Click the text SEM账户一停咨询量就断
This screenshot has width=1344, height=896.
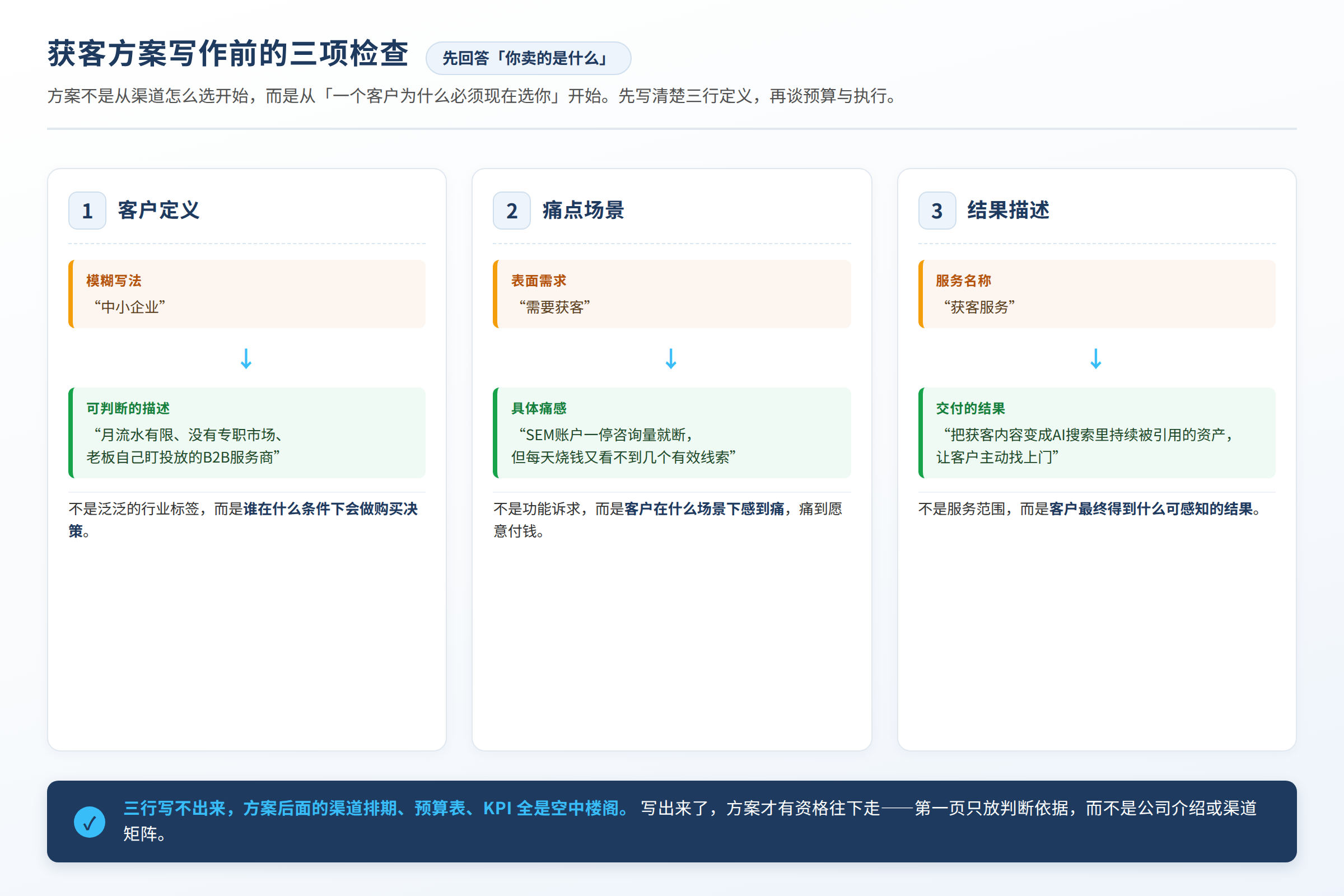(606, 435)
